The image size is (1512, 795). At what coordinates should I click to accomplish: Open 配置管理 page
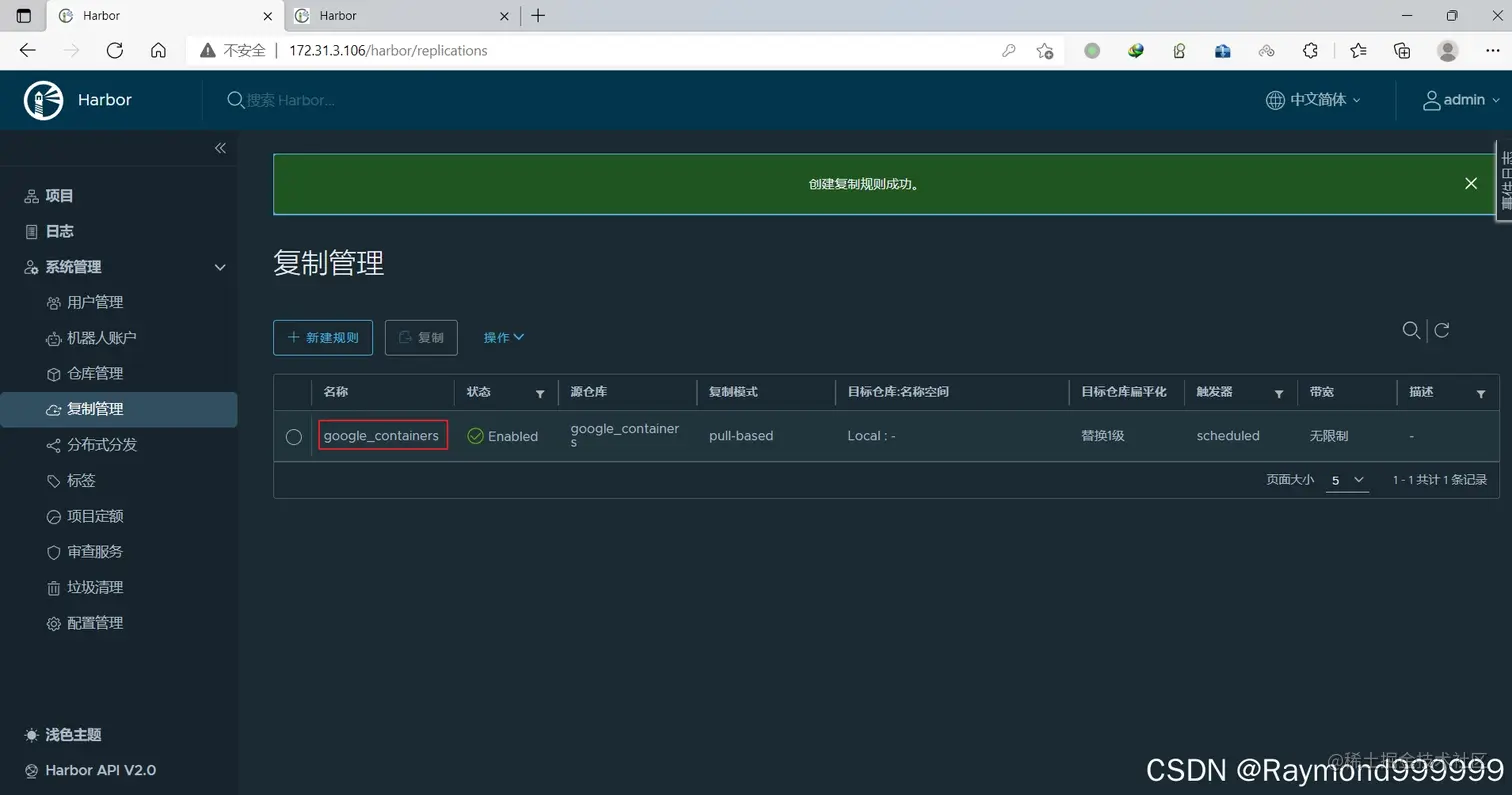[95, 623]
